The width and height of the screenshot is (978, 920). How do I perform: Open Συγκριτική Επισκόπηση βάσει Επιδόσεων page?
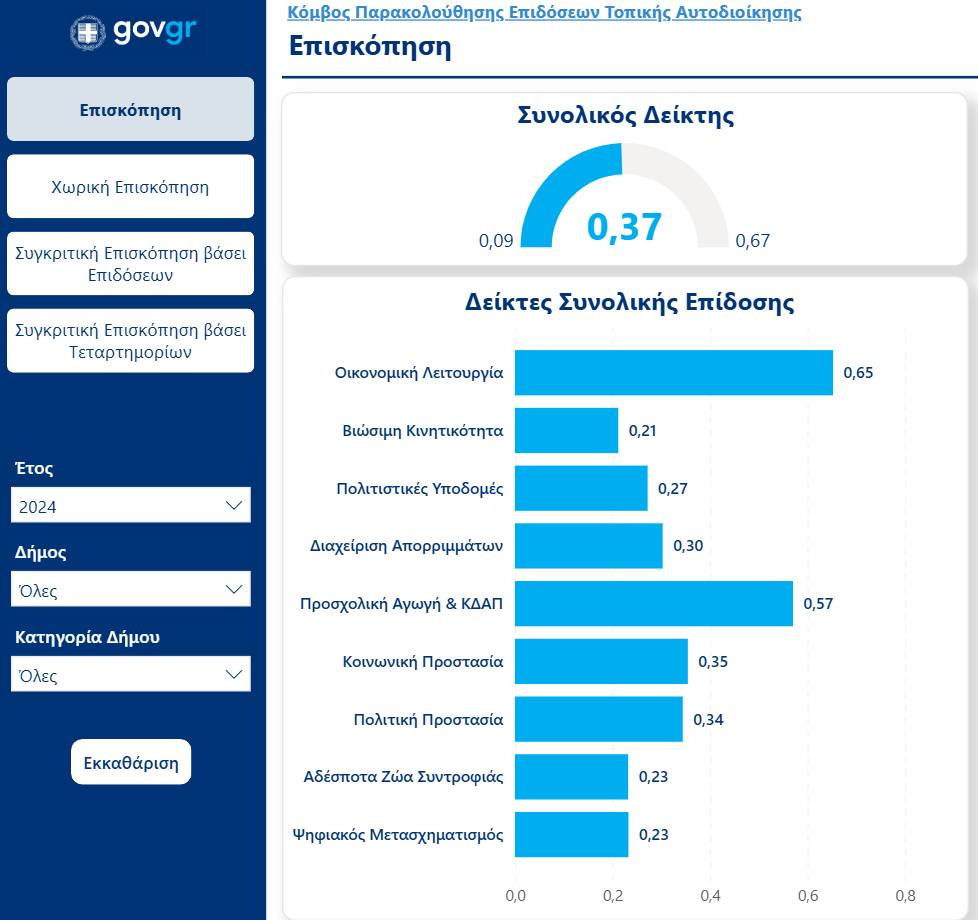pyautogui.click(x=131, y=264)
